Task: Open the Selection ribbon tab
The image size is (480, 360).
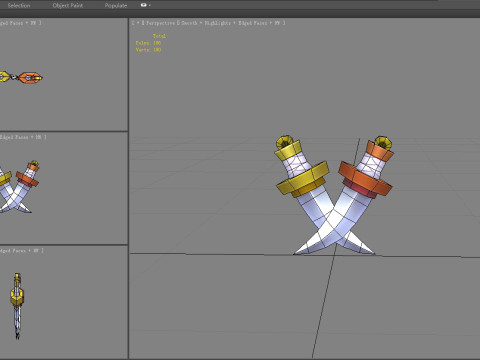Action: (19, 5)
